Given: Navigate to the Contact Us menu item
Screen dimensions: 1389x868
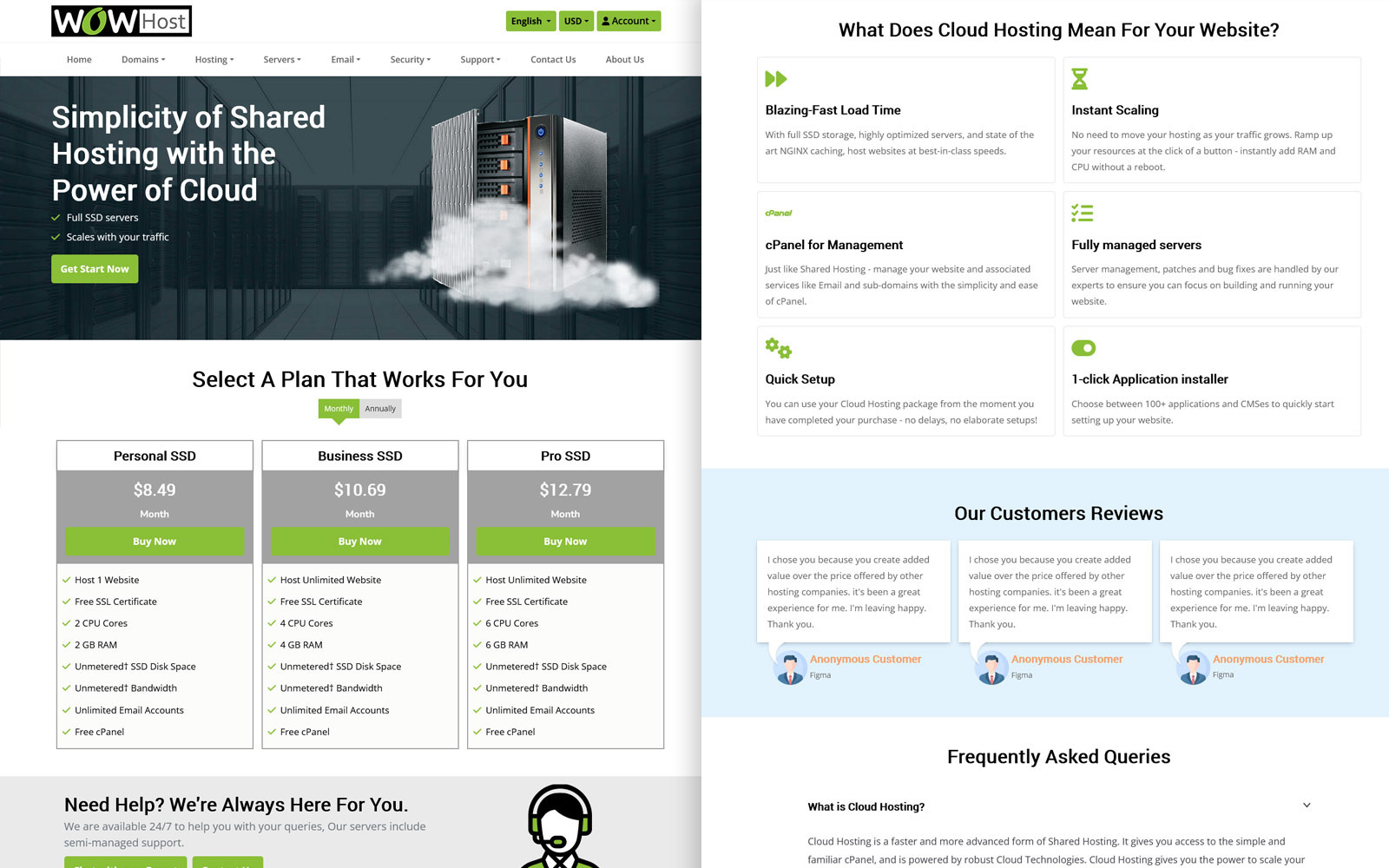Looking at the screenshot, I should 553,59.
